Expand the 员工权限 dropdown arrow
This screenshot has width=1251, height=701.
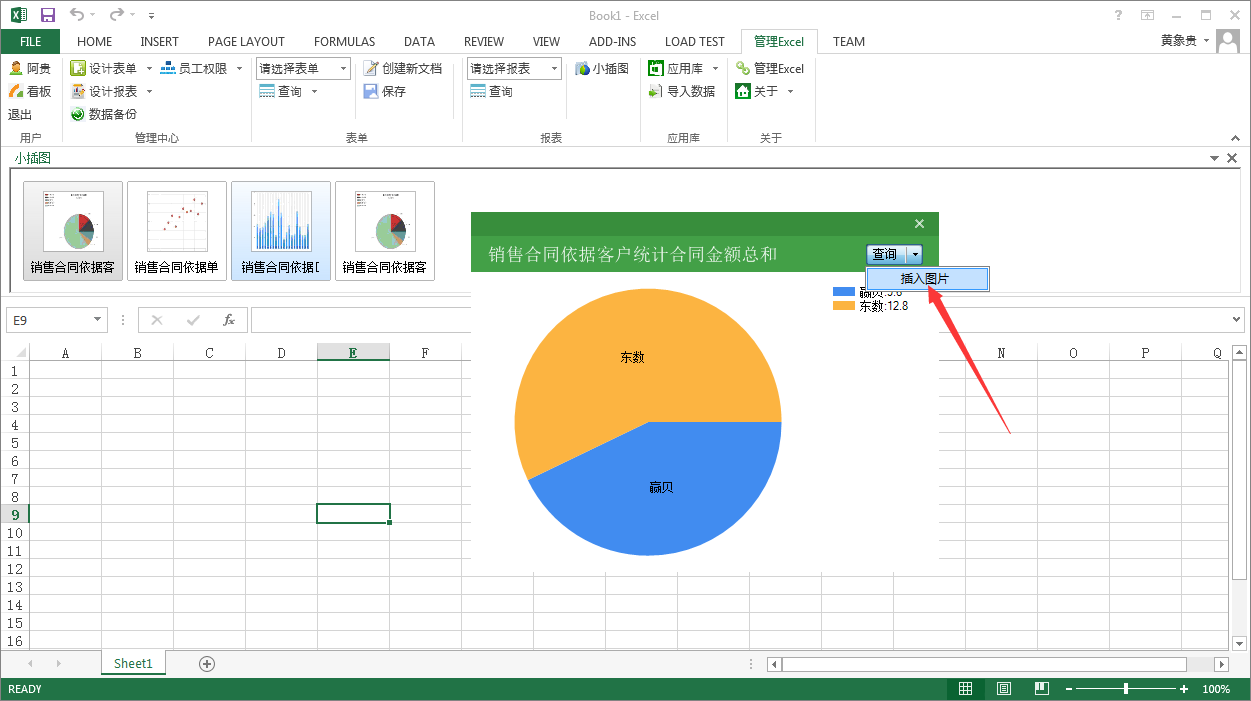238,68
